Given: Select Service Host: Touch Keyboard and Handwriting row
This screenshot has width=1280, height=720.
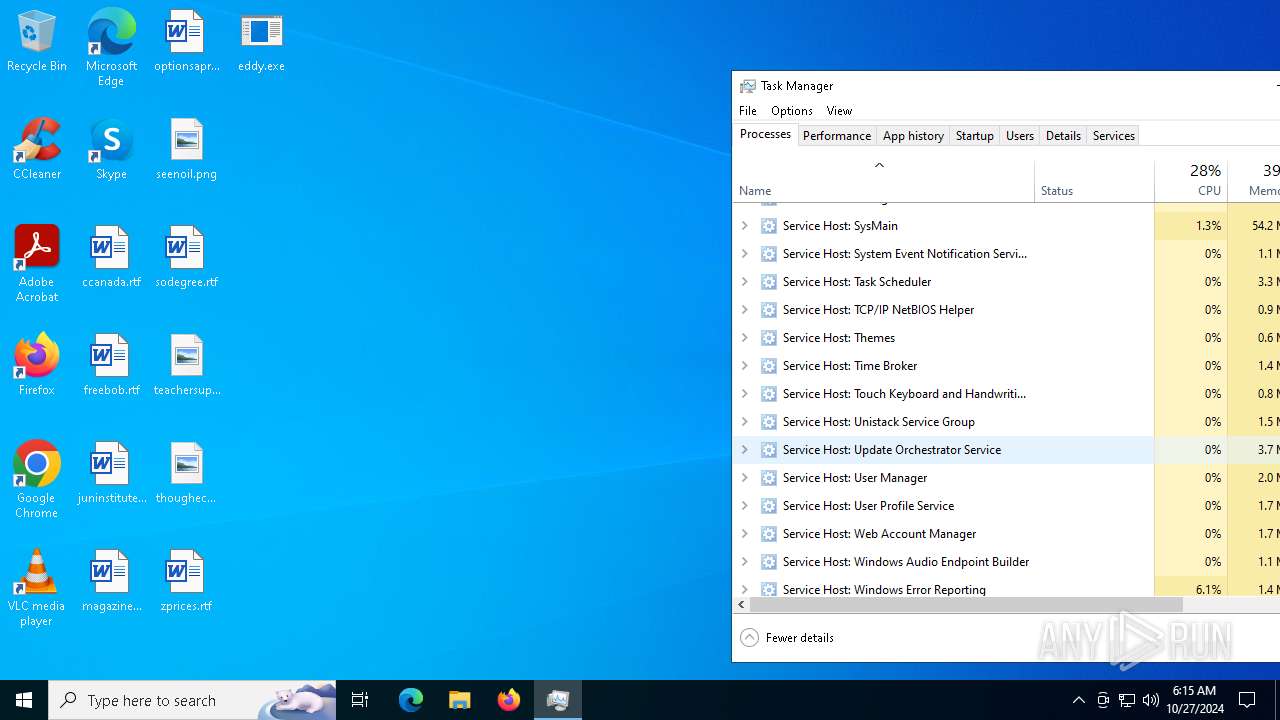Looking at the screenshot, I should click(x=1006, y=394).
